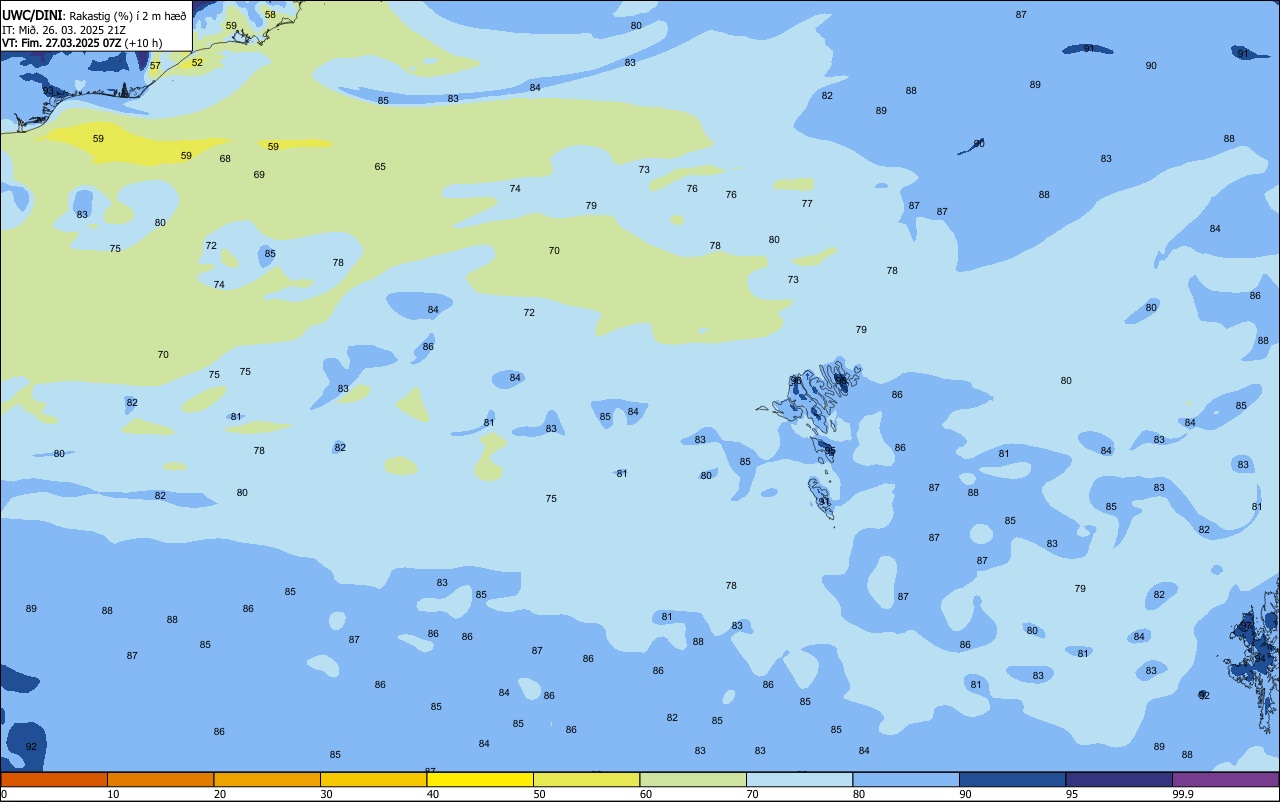
Task: Select the medium blue 80–90 legend segment
Action: (906, 779)
